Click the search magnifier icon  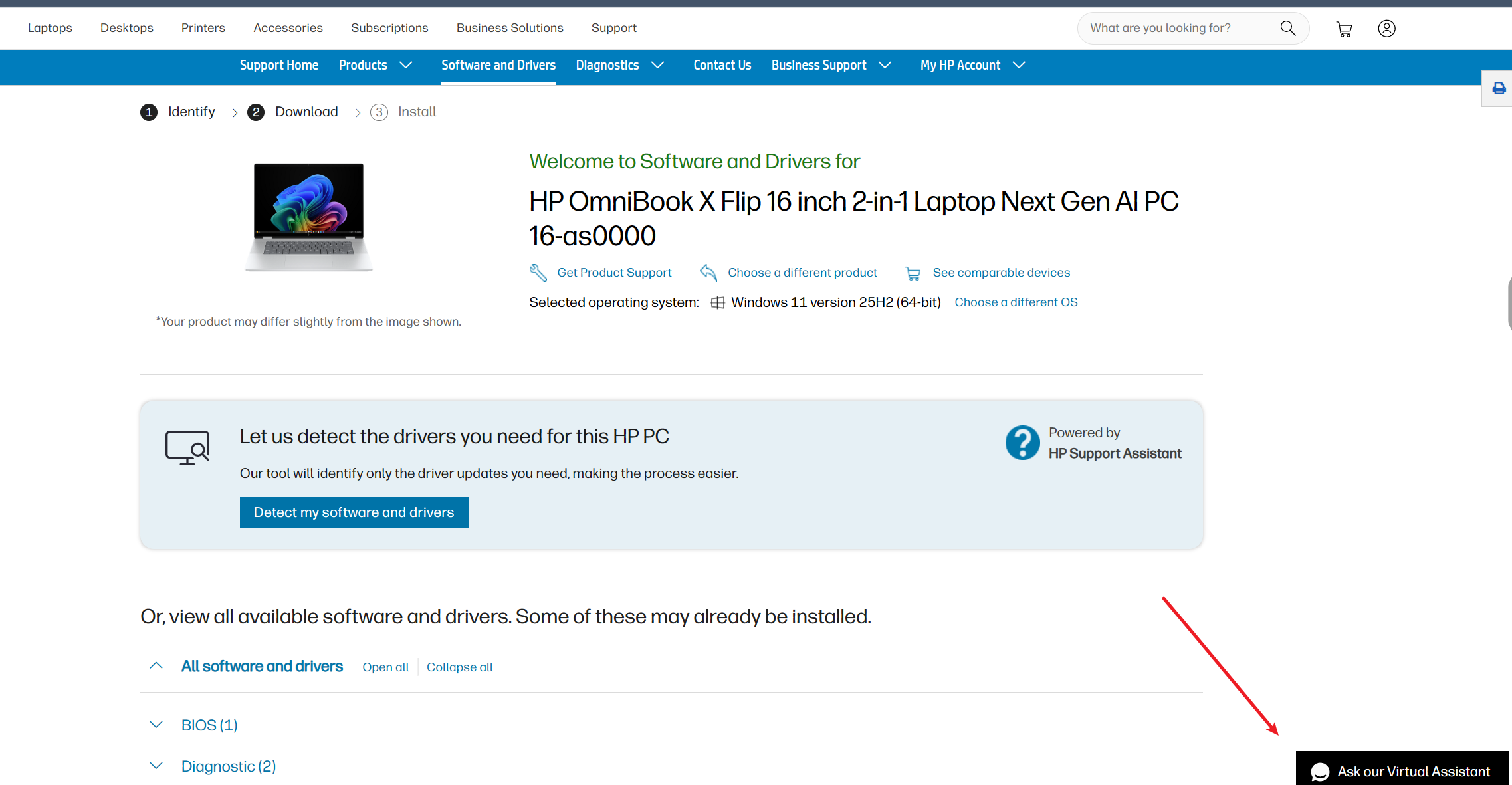(1287, 28)
